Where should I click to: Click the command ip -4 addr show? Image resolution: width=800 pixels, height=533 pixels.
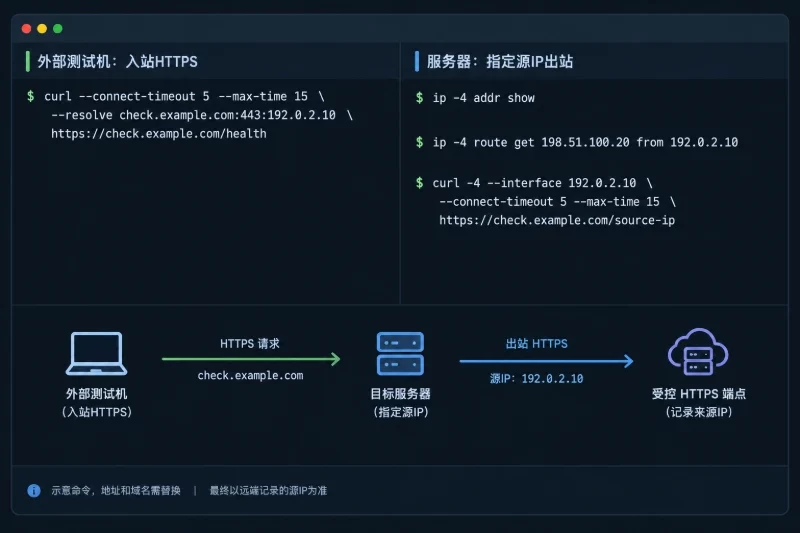coord(484,98)
